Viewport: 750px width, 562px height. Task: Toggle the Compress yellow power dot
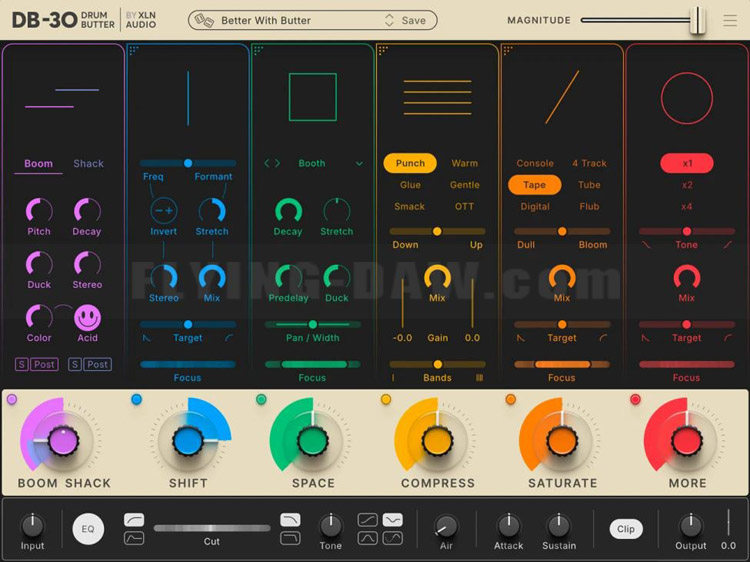click(386, 399)
